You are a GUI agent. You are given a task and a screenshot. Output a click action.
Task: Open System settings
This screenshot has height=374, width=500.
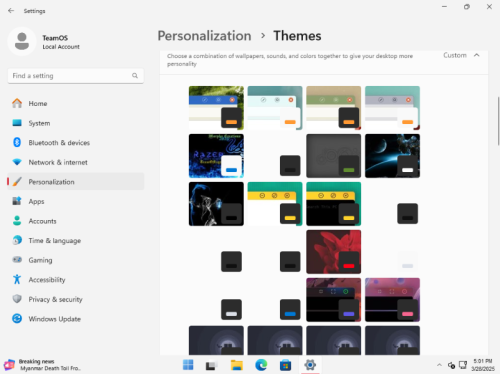click(76, 123)
